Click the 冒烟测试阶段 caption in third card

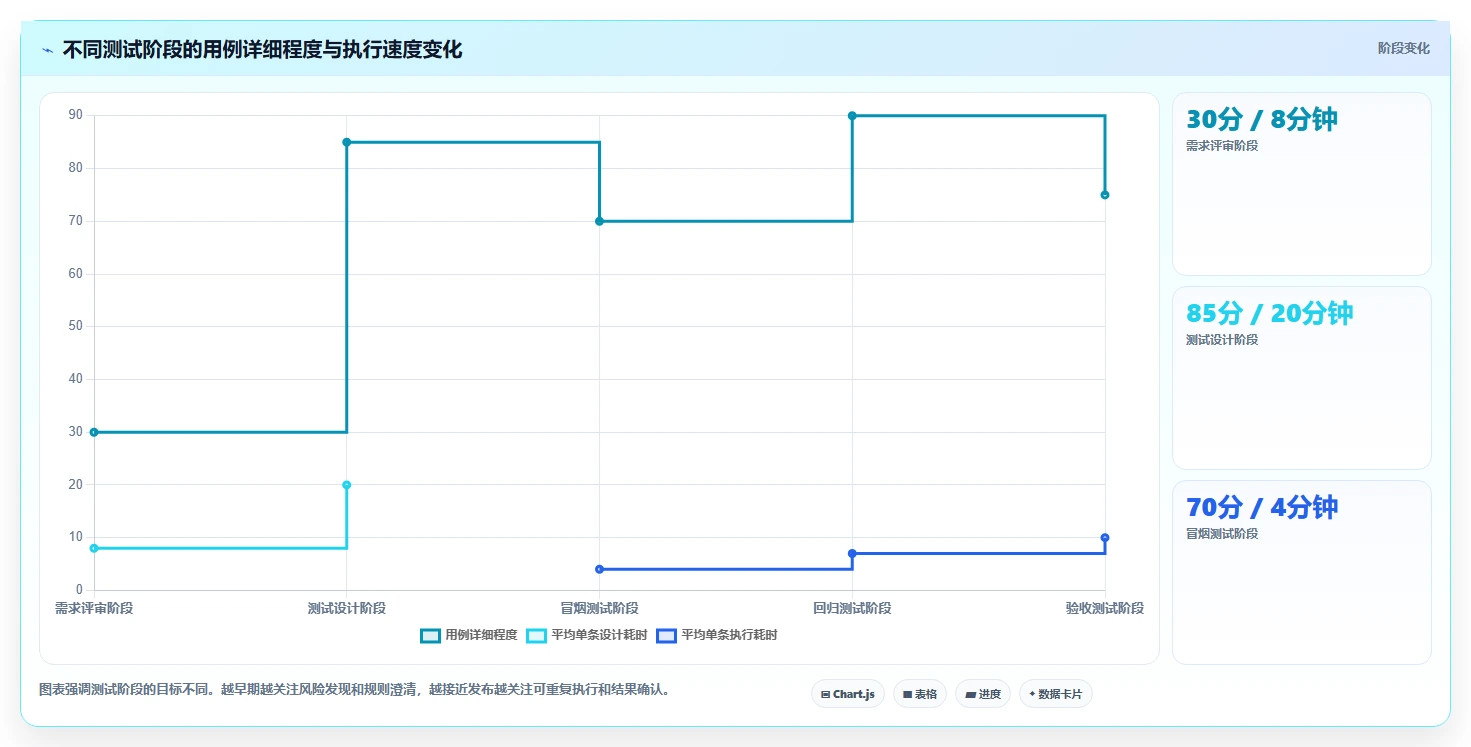[1222, 534]
